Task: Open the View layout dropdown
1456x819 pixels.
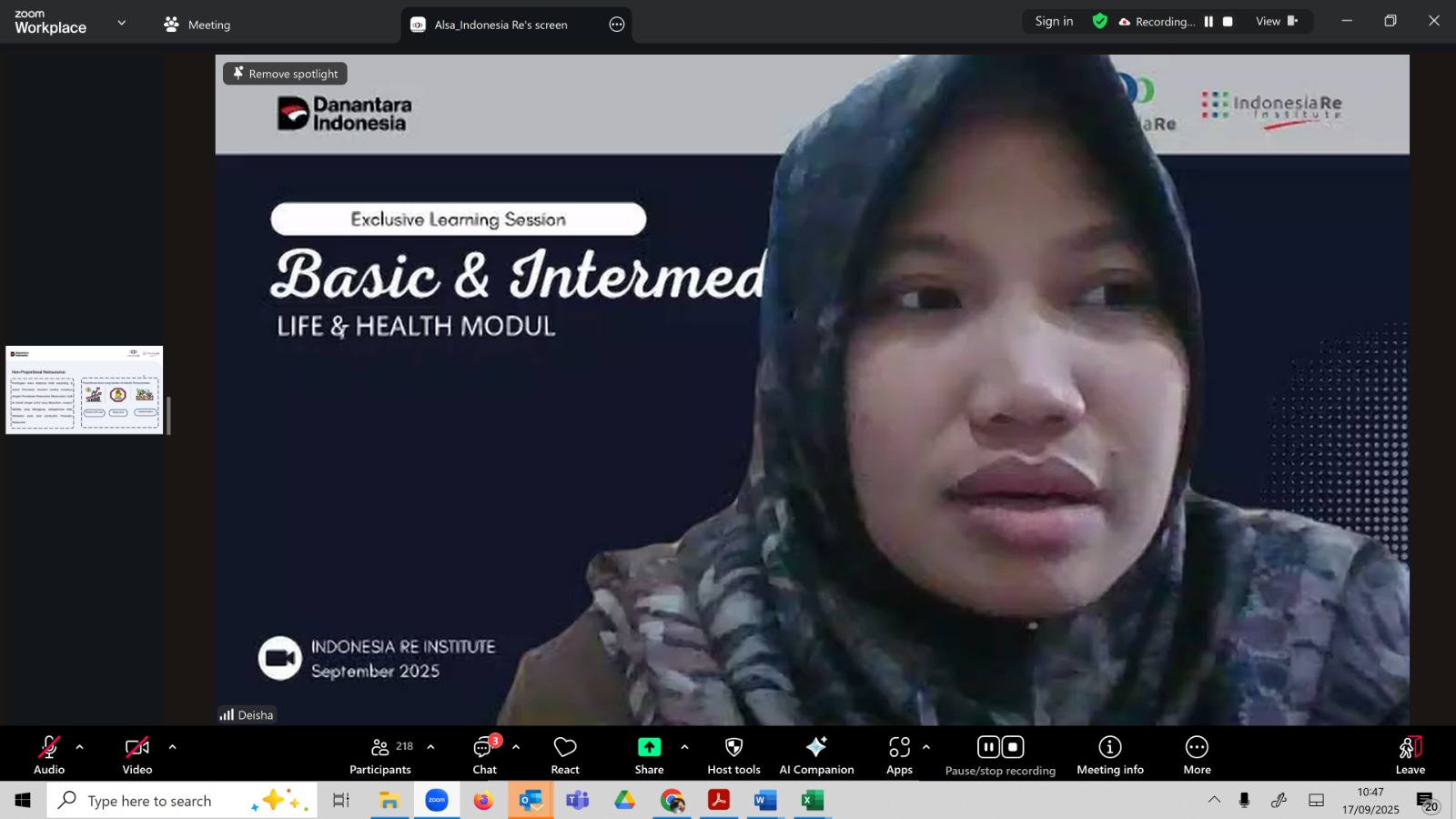Action: click(1276, 22)
